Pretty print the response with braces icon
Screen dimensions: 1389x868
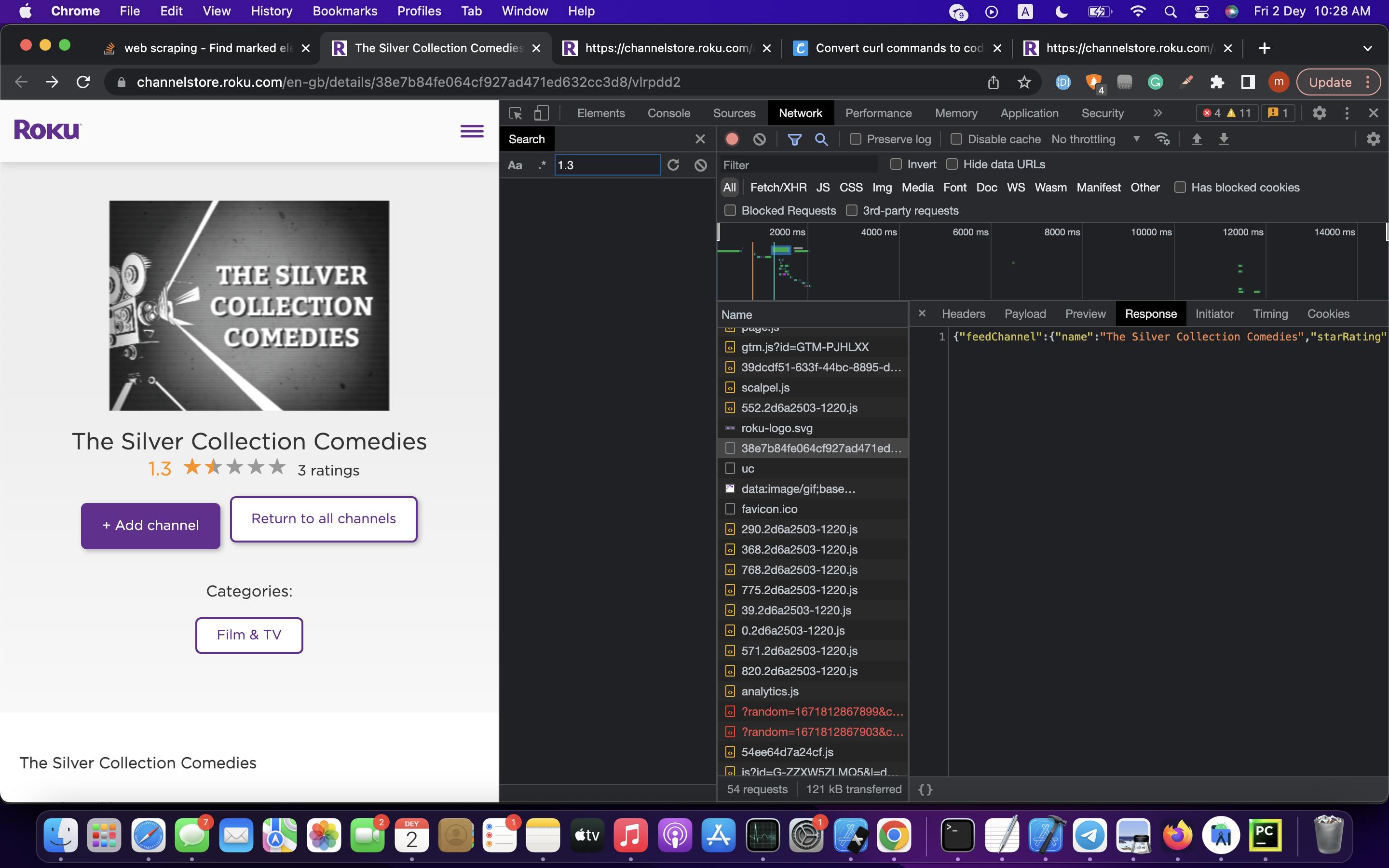(925, 789)
